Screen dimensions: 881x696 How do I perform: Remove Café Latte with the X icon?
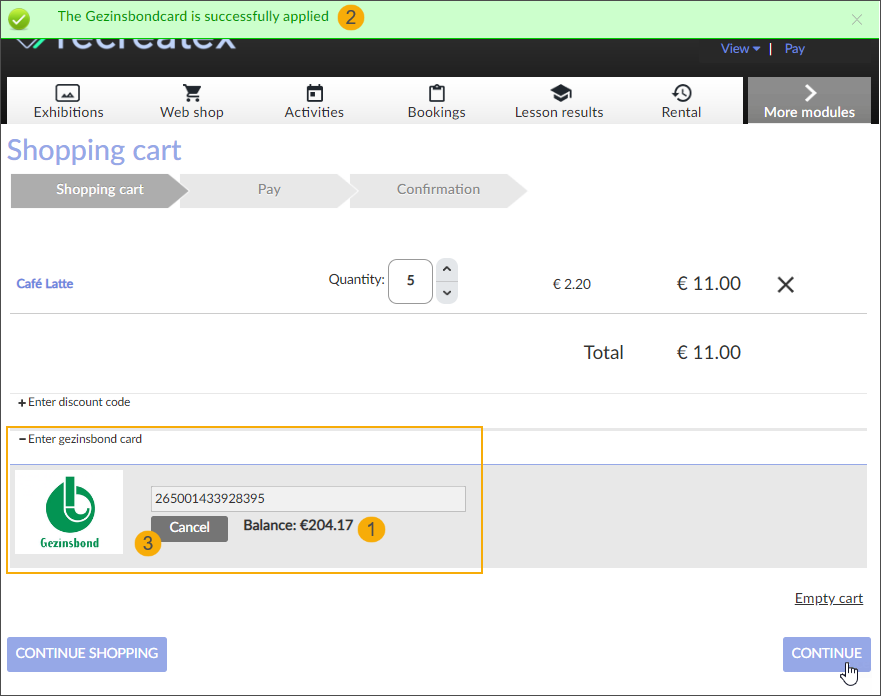tap(786, 285)
